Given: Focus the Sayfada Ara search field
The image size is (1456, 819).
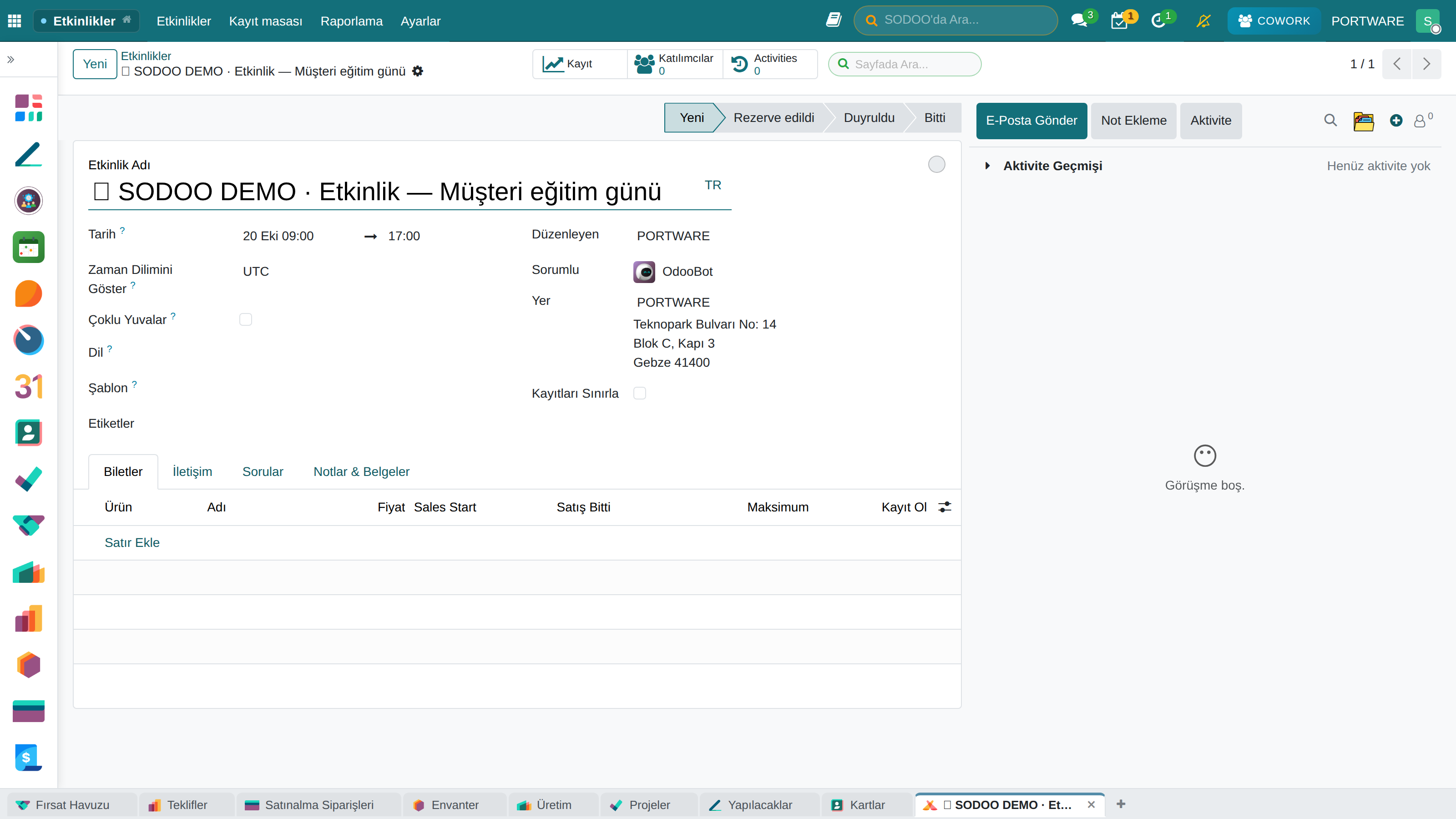Looking at the screenshot, I should pyautogui.click(x=905, y=64).
